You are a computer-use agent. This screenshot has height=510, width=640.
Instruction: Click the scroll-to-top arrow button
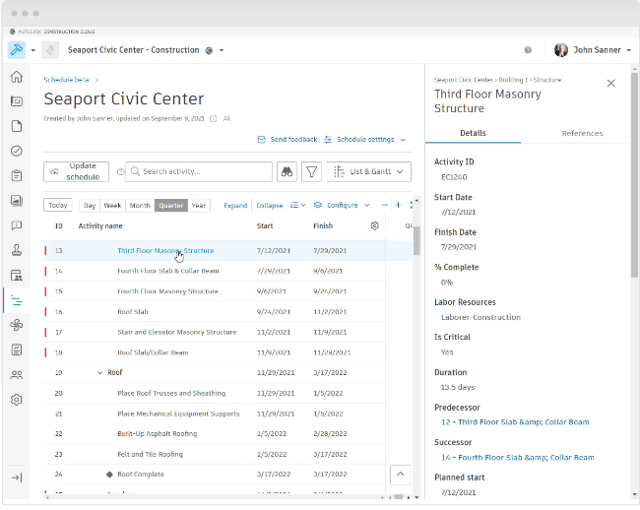(400, 475)
